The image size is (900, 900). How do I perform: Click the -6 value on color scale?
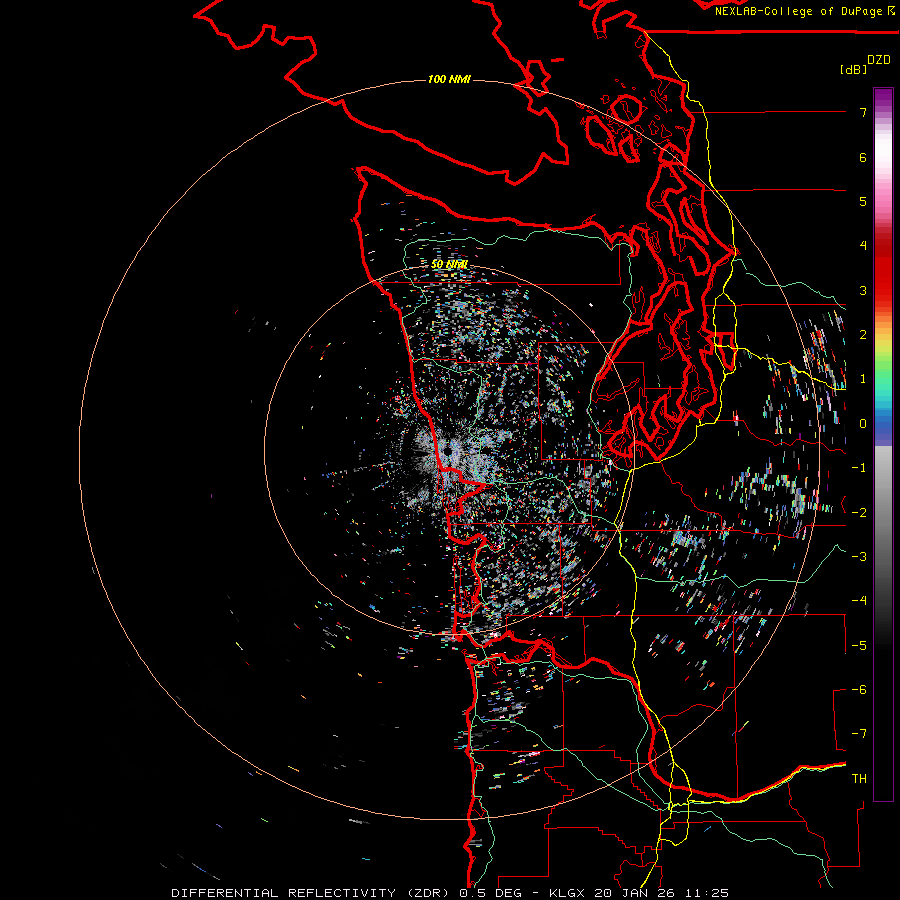[859, 690]
